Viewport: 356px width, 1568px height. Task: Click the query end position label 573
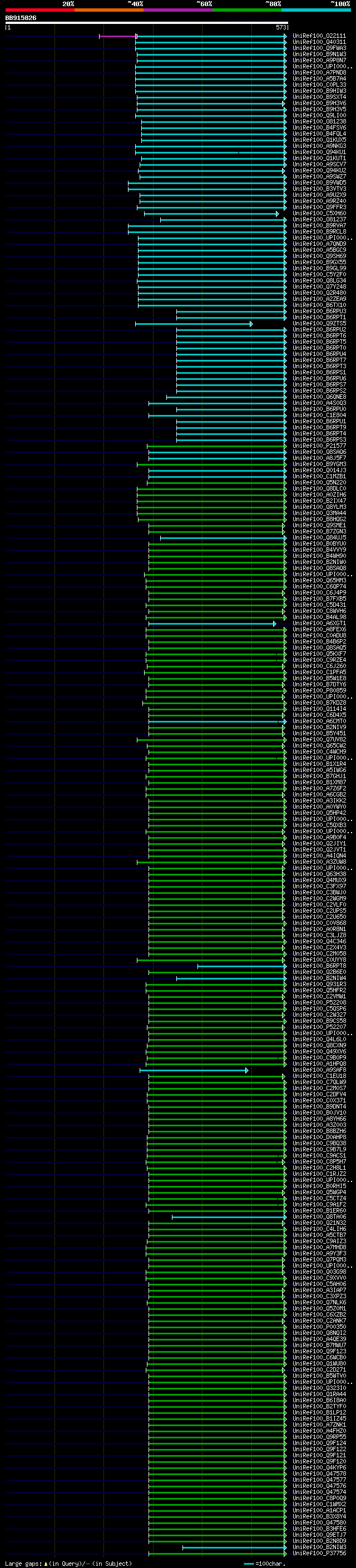pyautogui.click(x=280, y=27)
